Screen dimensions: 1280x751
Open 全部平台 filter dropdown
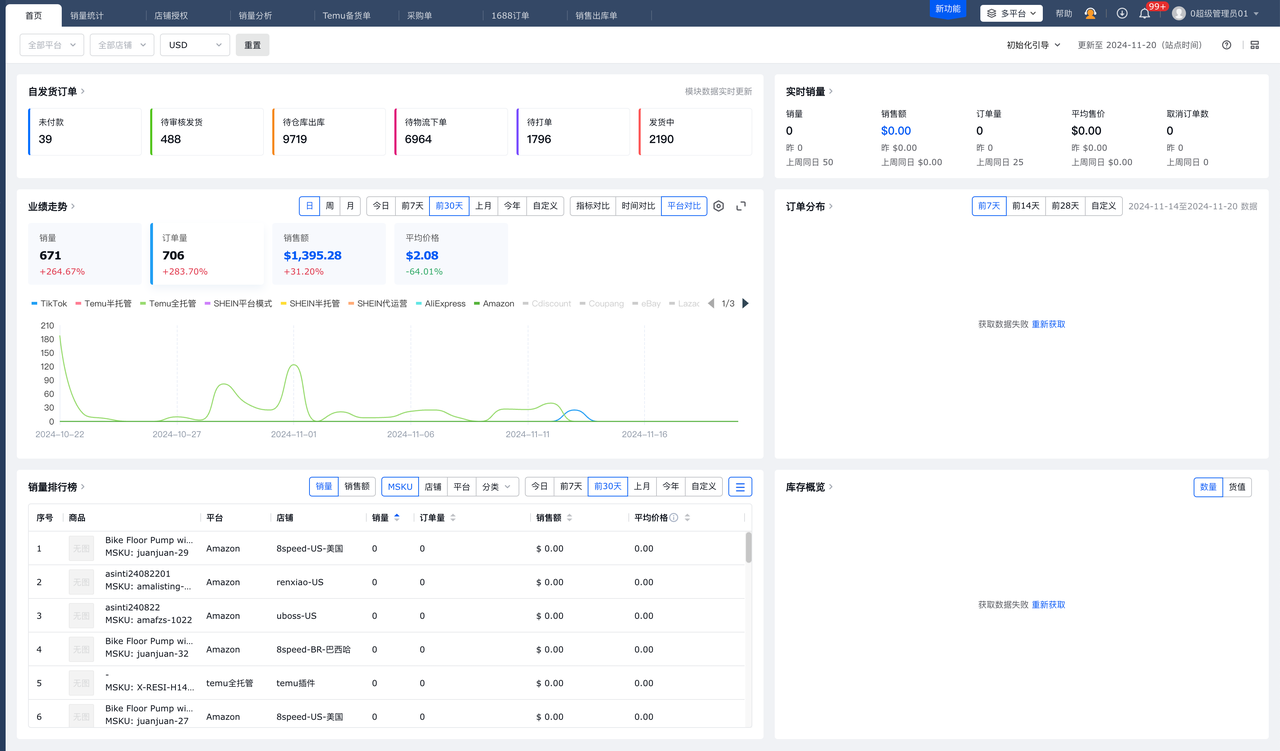tap(52, 45)
